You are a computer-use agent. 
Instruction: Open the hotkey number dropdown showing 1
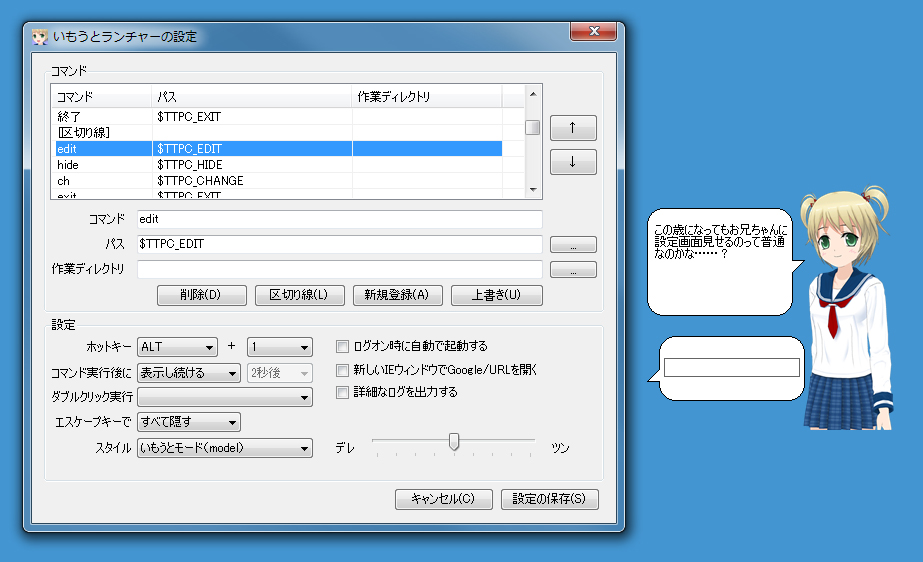(x=280, y=347)
